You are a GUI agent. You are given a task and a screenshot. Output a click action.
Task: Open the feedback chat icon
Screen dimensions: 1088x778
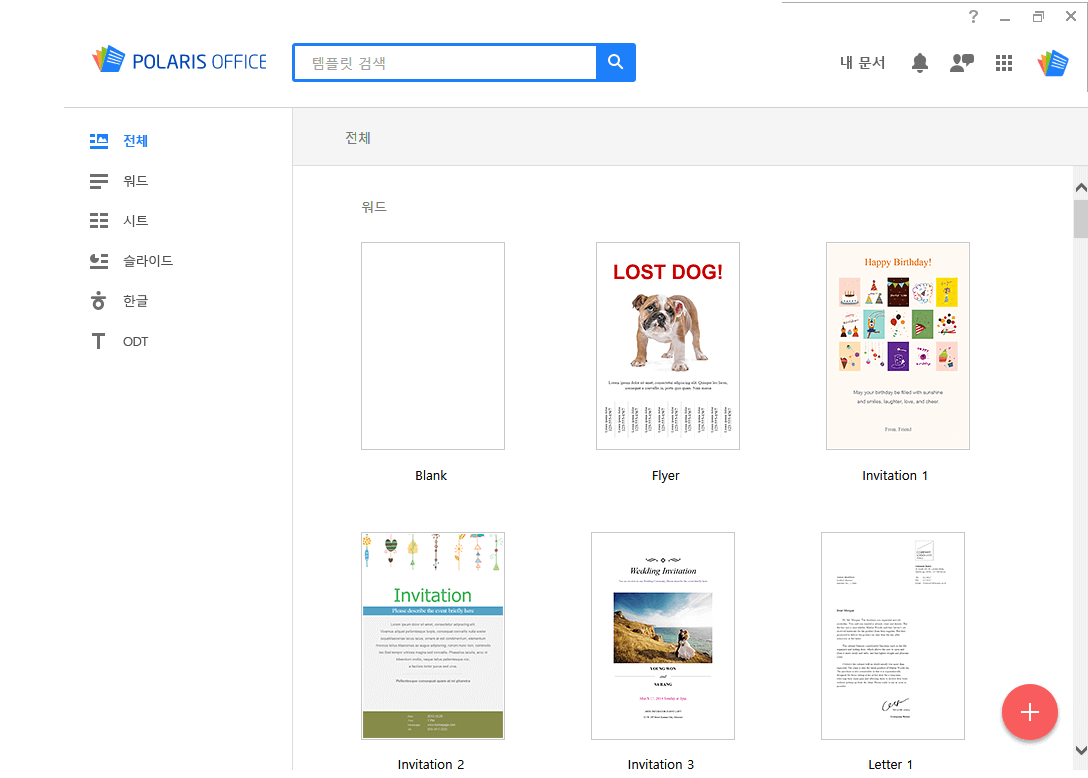click(x=961, y=62)
